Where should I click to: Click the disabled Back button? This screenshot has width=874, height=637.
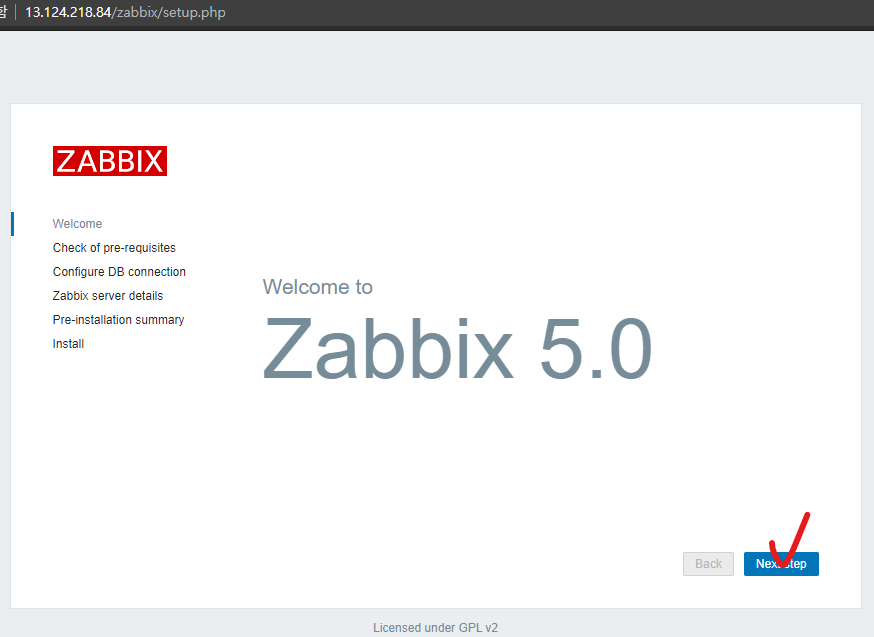[708, 563]
